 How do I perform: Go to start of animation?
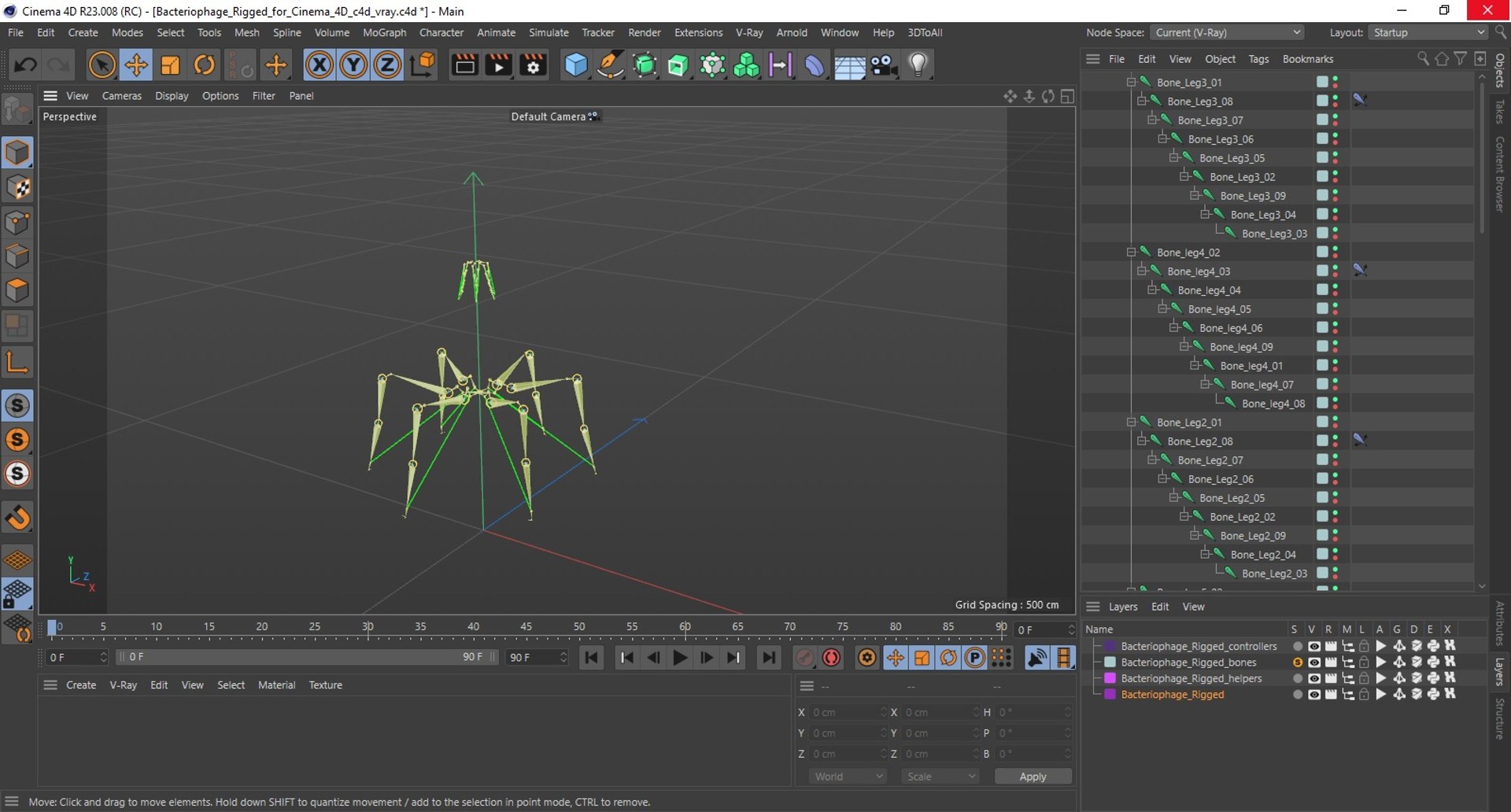591,658
